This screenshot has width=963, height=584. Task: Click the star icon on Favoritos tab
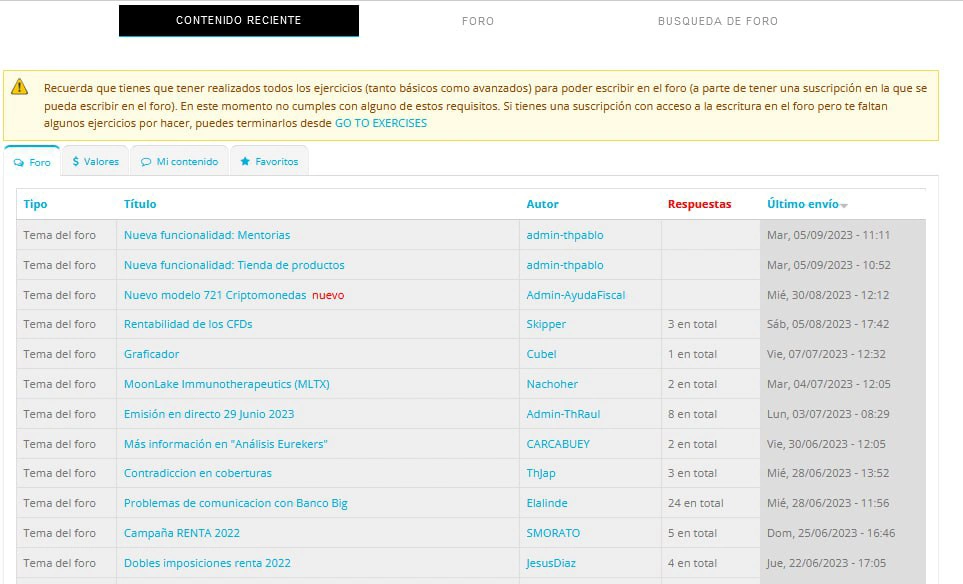pyautogui.click(x=245, y=161)
